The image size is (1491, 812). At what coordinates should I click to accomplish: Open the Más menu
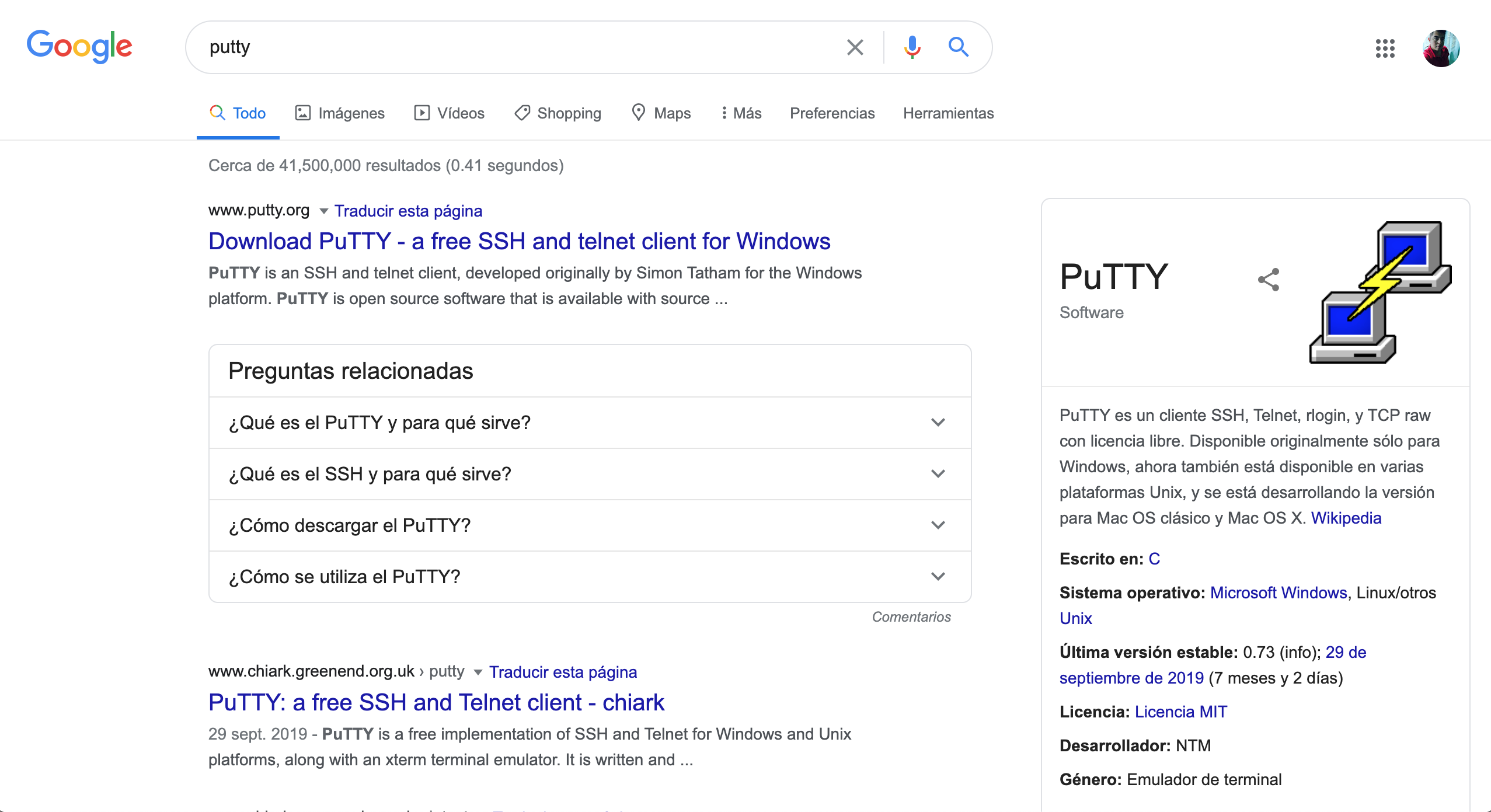[x=741, y=113]
